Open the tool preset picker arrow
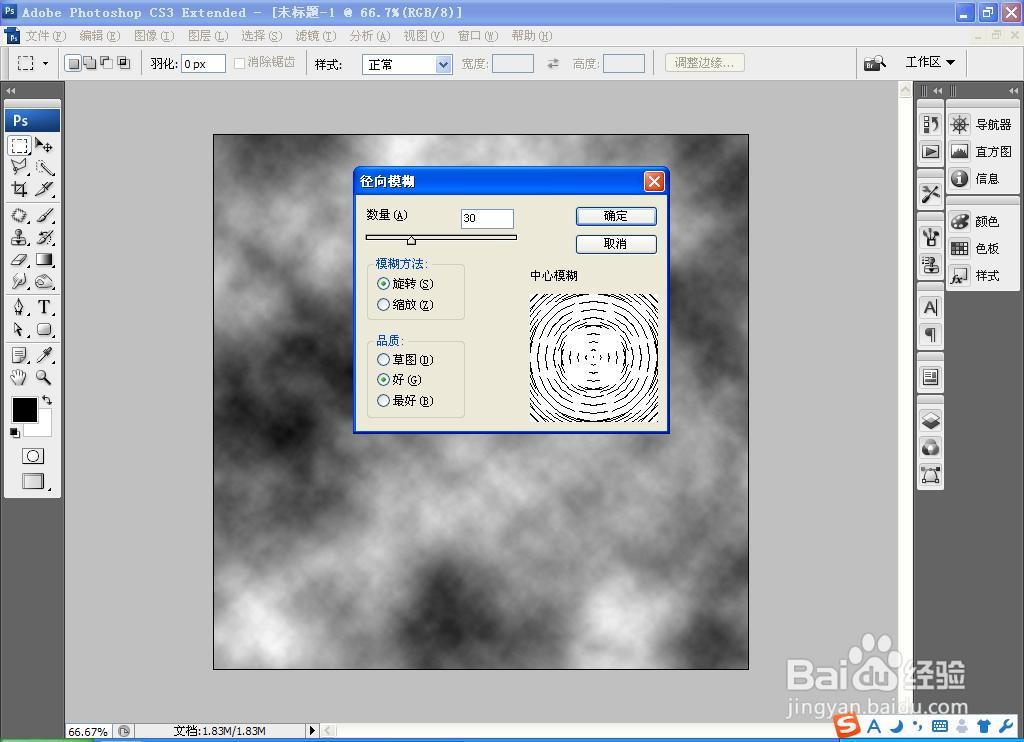1024x742 pixels. pos(45,63)
